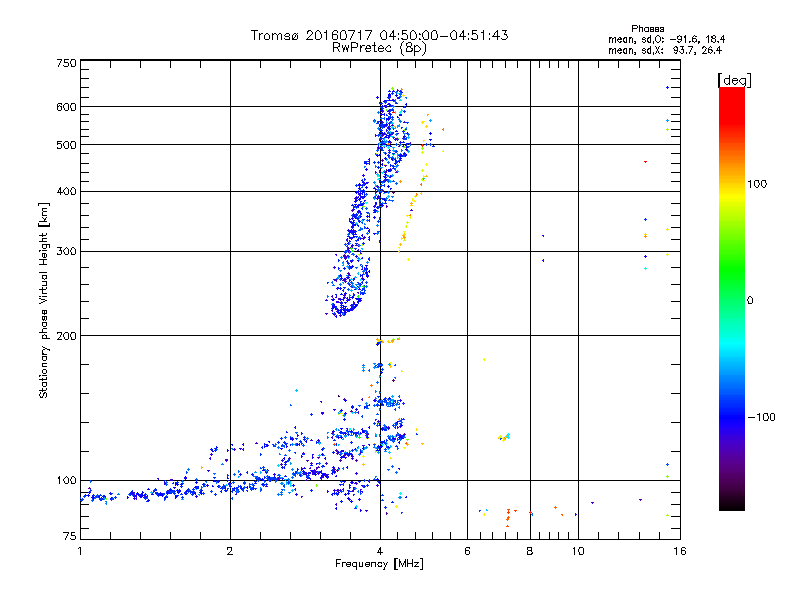The image size is (800, 600).
Task: Click the phase colorbar gradient
Action: pos(732,298)
